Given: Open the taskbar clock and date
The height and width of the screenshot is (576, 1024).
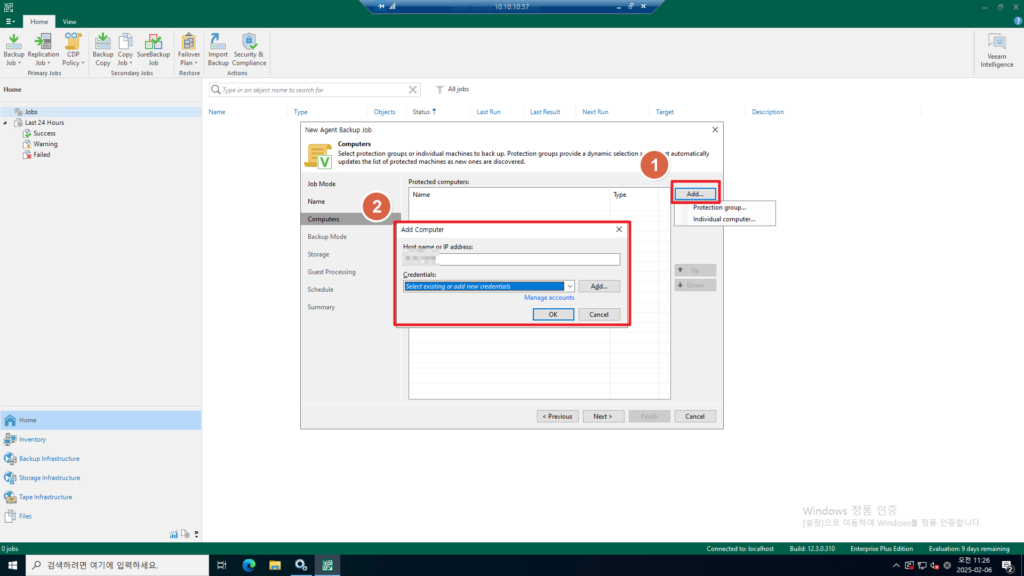Looking at the screenshot, I should tap(974, 565).
